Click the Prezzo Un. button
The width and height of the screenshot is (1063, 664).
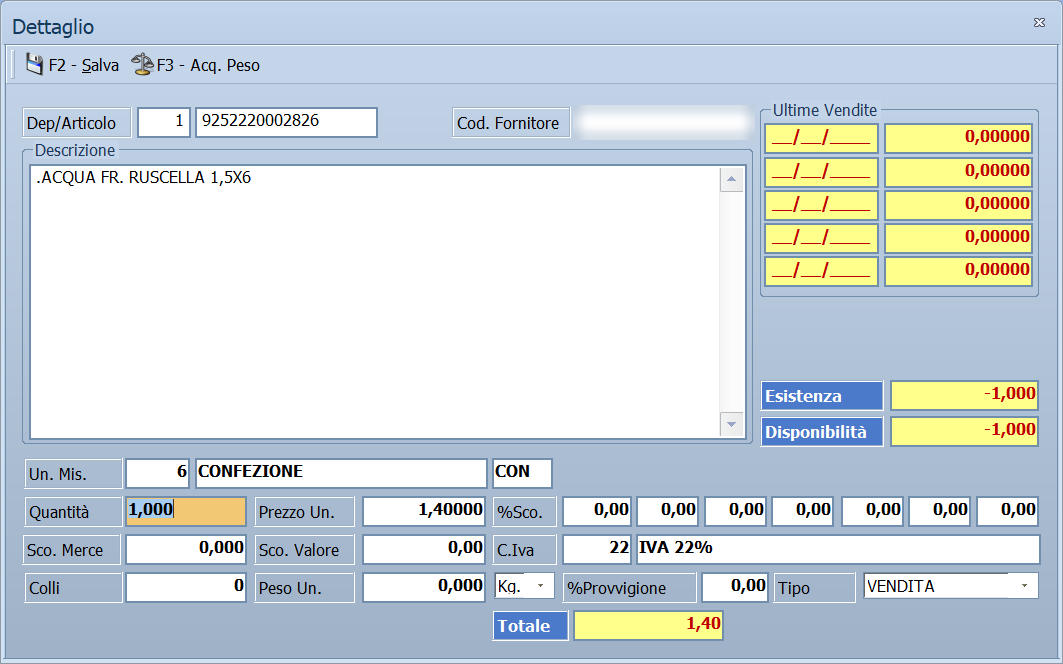pos(304,511)
